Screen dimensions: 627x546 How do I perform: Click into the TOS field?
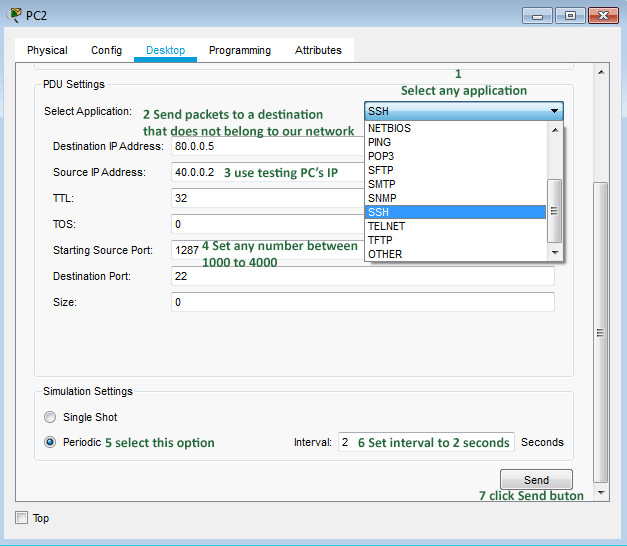point(268,224)
